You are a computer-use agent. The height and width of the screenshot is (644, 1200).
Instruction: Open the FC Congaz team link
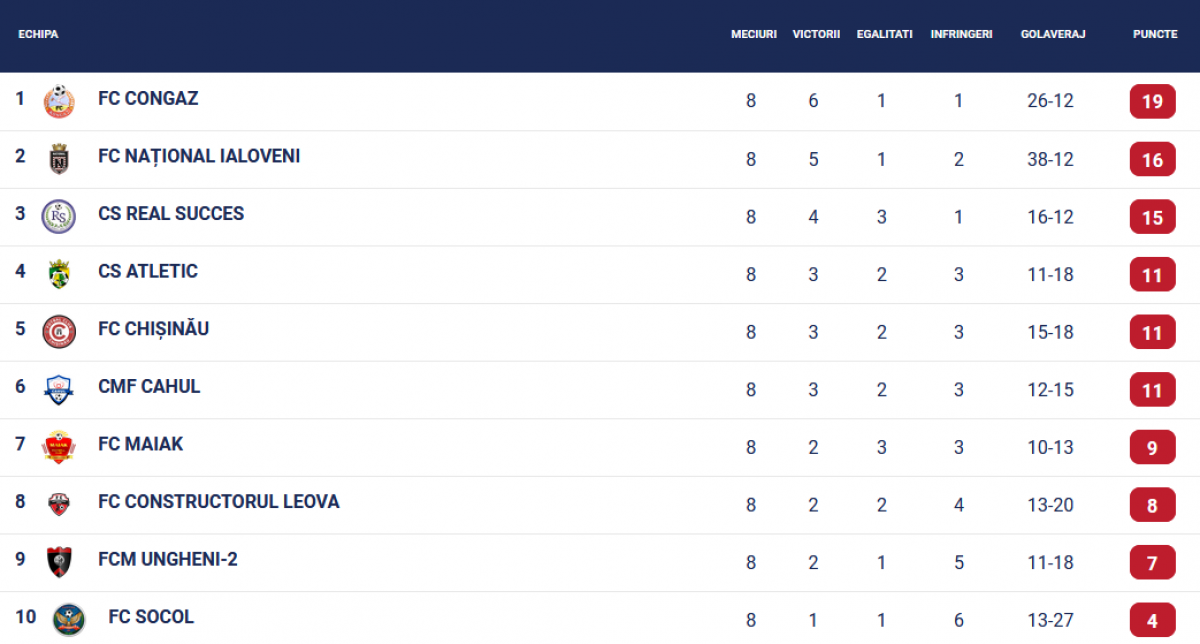[148, 99]
